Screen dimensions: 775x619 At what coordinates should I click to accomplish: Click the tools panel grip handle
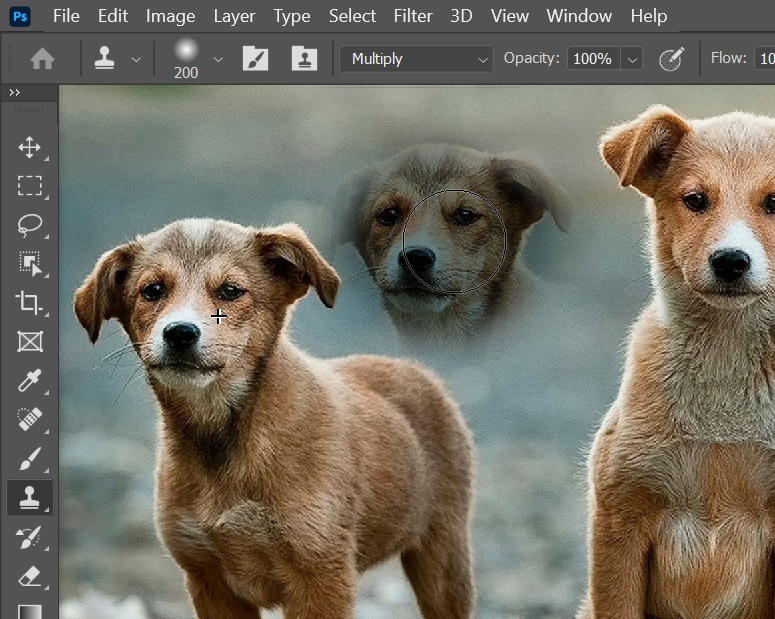(x=29, y=110)
